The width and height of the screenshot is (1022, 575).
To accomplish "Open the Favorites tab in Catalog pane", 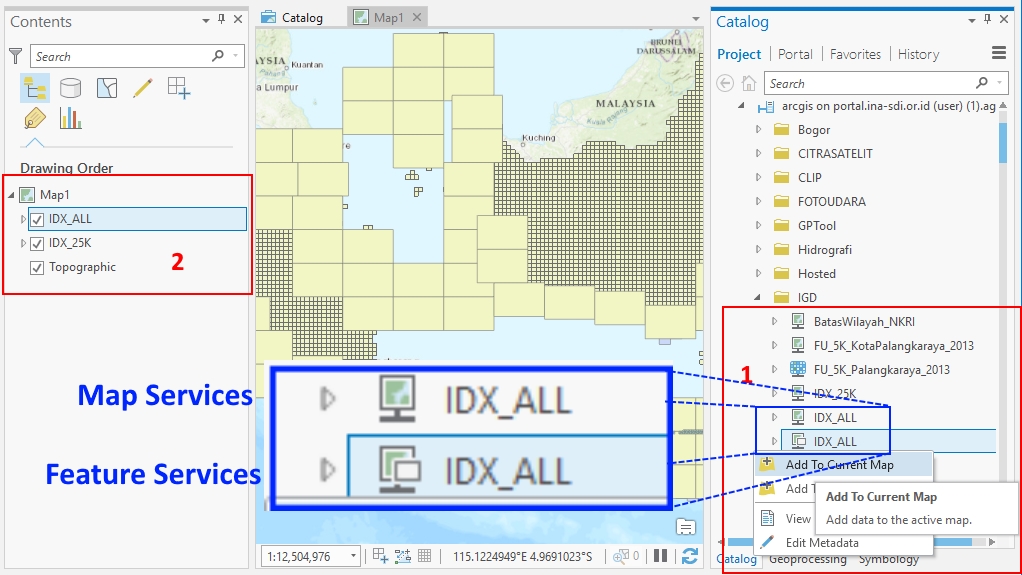I will pyautogui.click(x=855, y=54).
